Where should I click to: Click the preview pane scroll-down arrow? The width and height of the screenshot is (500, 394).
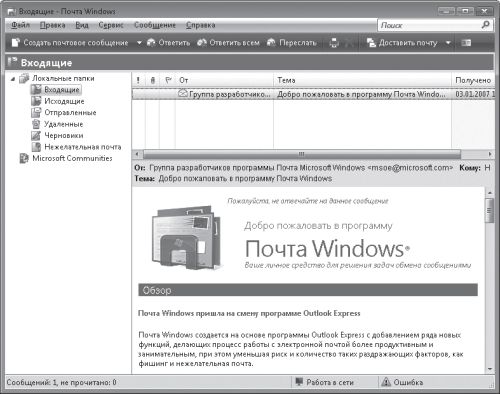coord(490,369)
